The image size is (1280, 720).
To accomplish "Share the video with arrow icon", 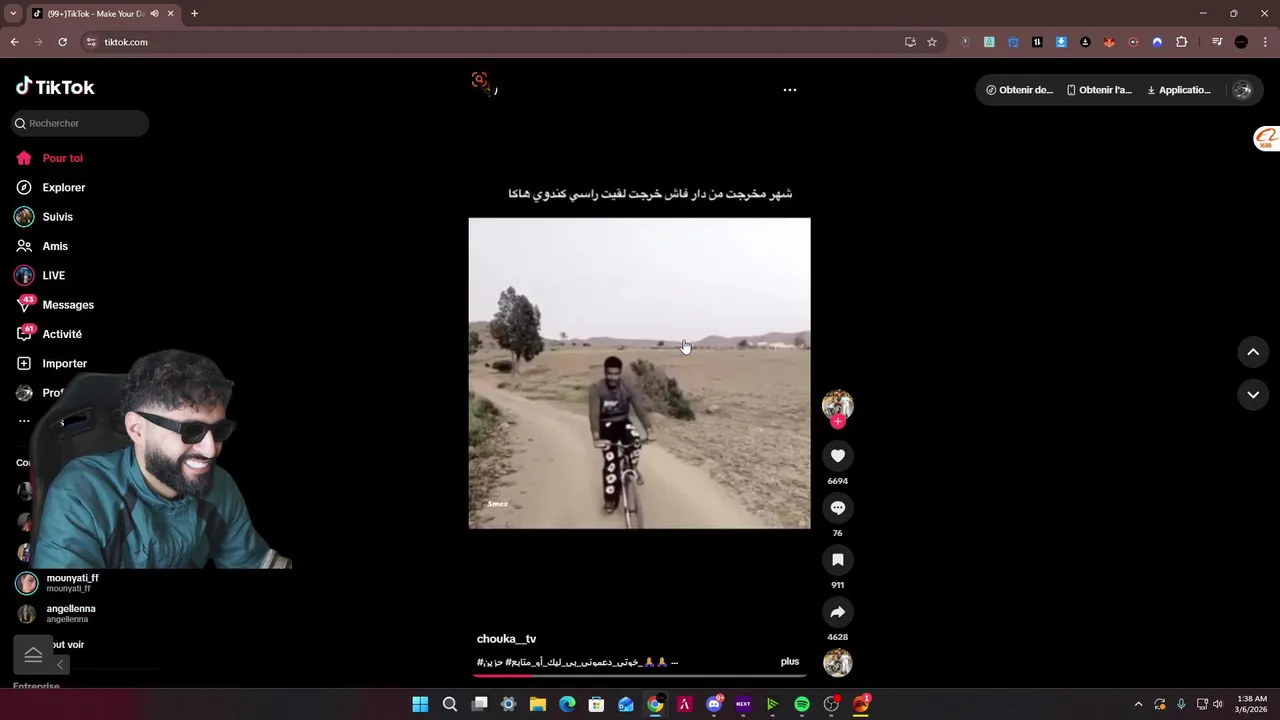I will 838,612.
